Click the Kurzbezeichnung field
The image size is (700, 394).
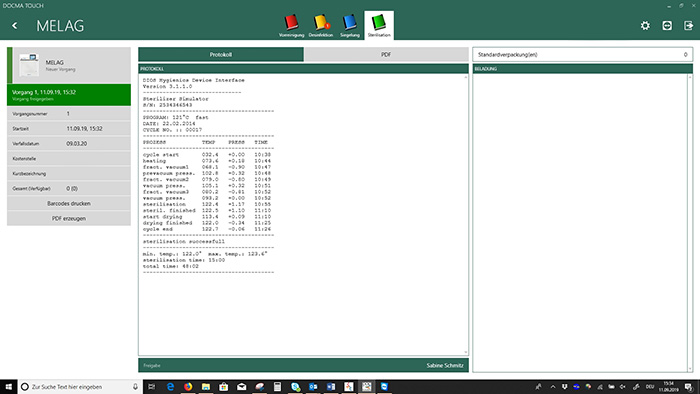tap(69, 174)
